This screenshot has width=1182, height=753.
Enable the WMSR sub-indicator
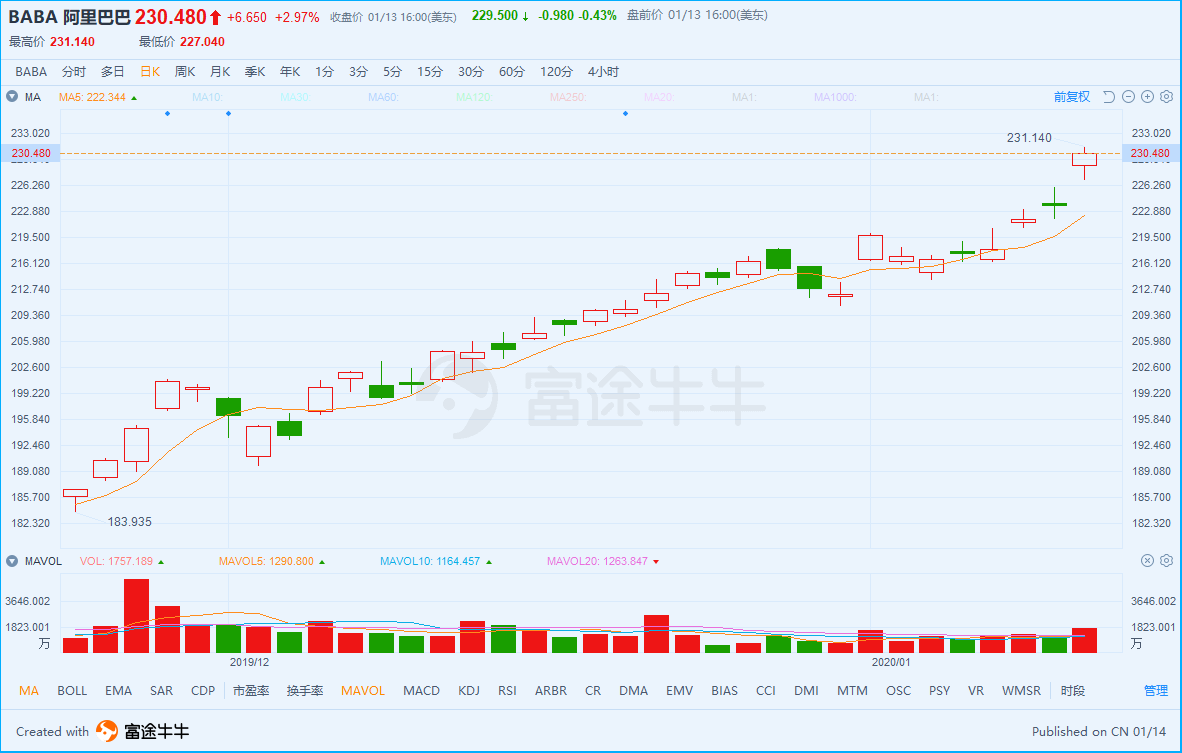pyautogui.click(x=1021, y=690)
